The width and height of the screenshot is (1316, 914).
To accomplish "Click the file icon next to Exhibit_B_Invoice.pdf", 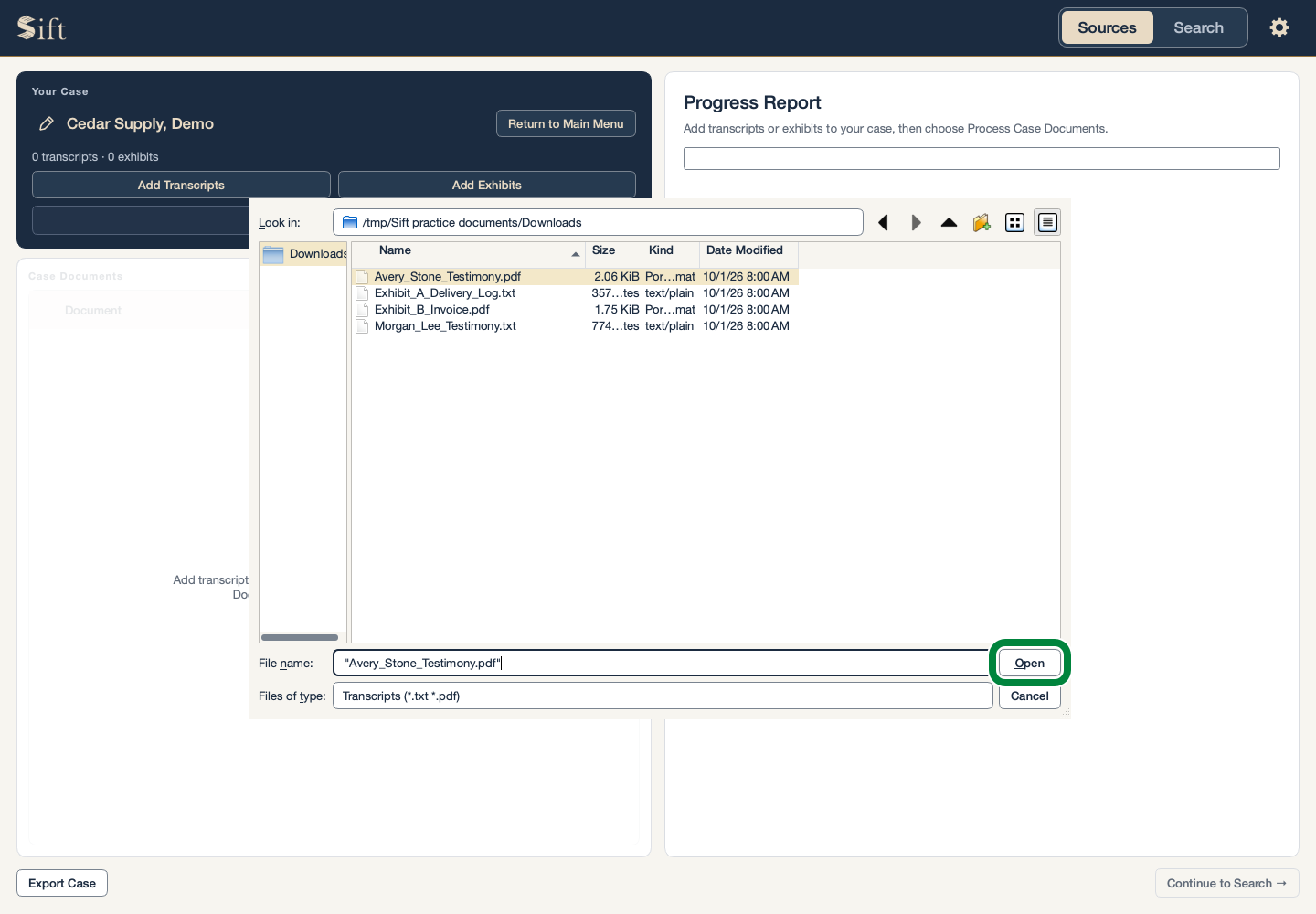I will coord(363,310).
